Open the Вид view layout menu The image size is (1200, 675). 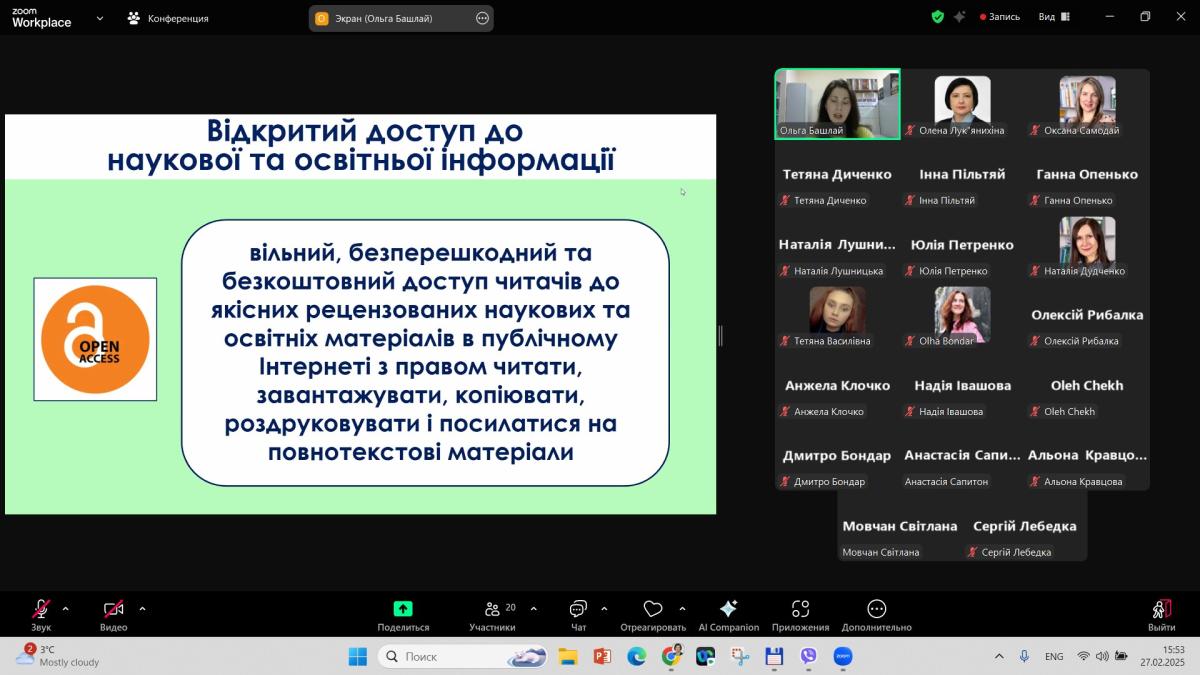click(1053, 17)
